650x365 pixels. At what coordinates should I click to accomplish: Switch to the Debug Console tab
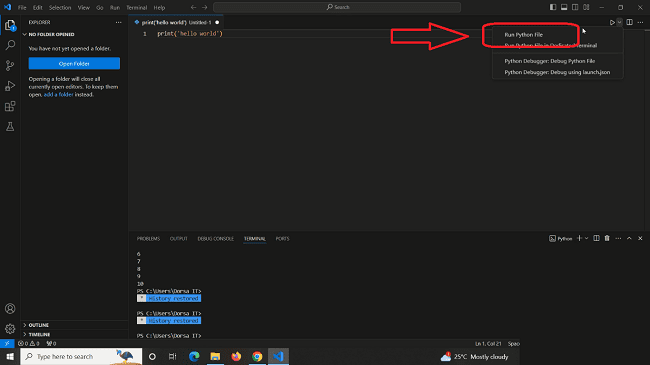click(x=215, y=238)
